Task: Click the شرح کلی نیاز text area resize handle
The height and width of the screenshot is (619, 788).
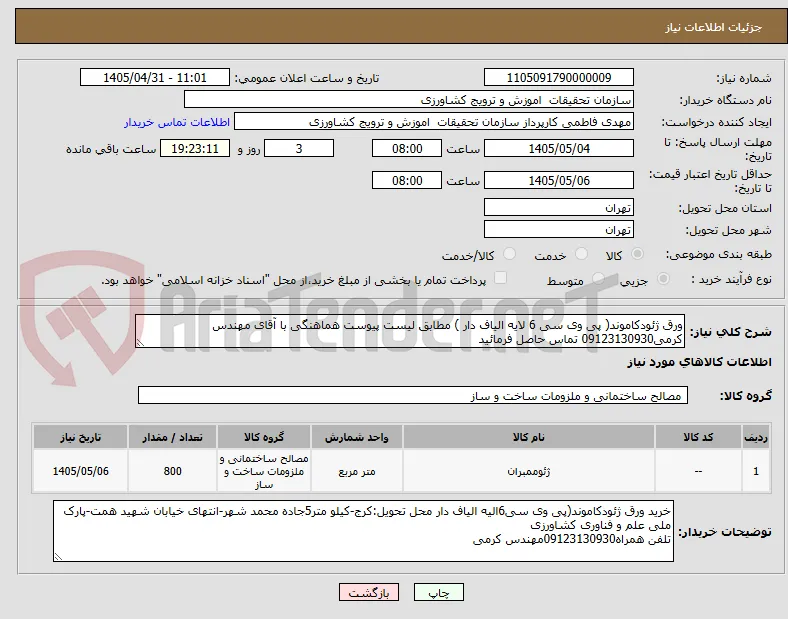Action: (140, 343)
